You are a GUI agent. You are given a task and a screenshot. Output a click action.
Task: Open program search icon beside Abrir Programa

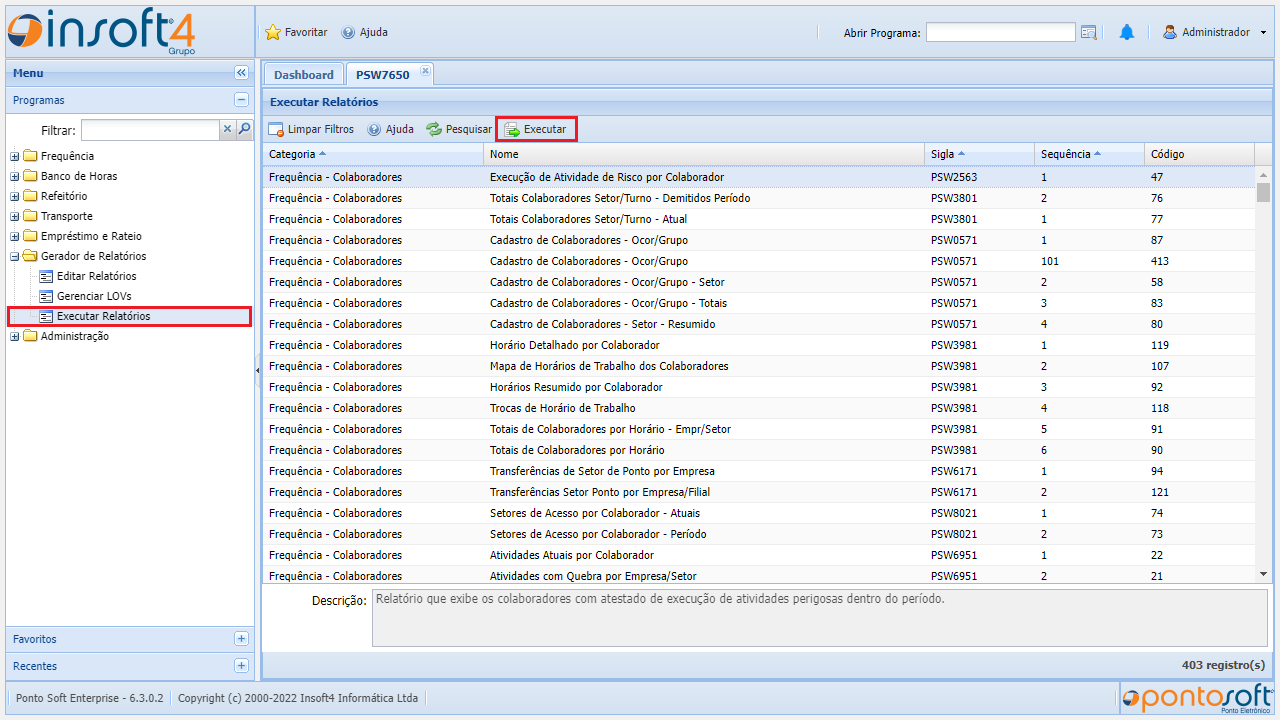point(1089,33)
